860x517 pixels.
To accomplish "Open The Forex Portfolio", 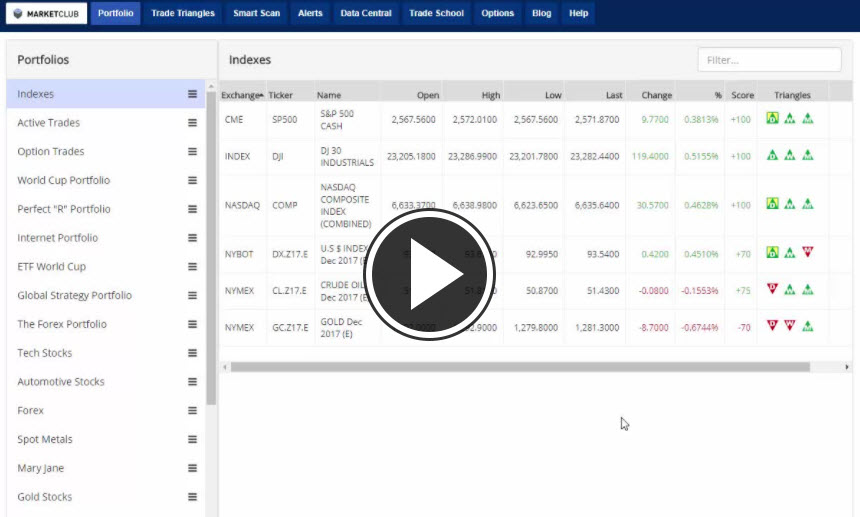I will [105, 324].
